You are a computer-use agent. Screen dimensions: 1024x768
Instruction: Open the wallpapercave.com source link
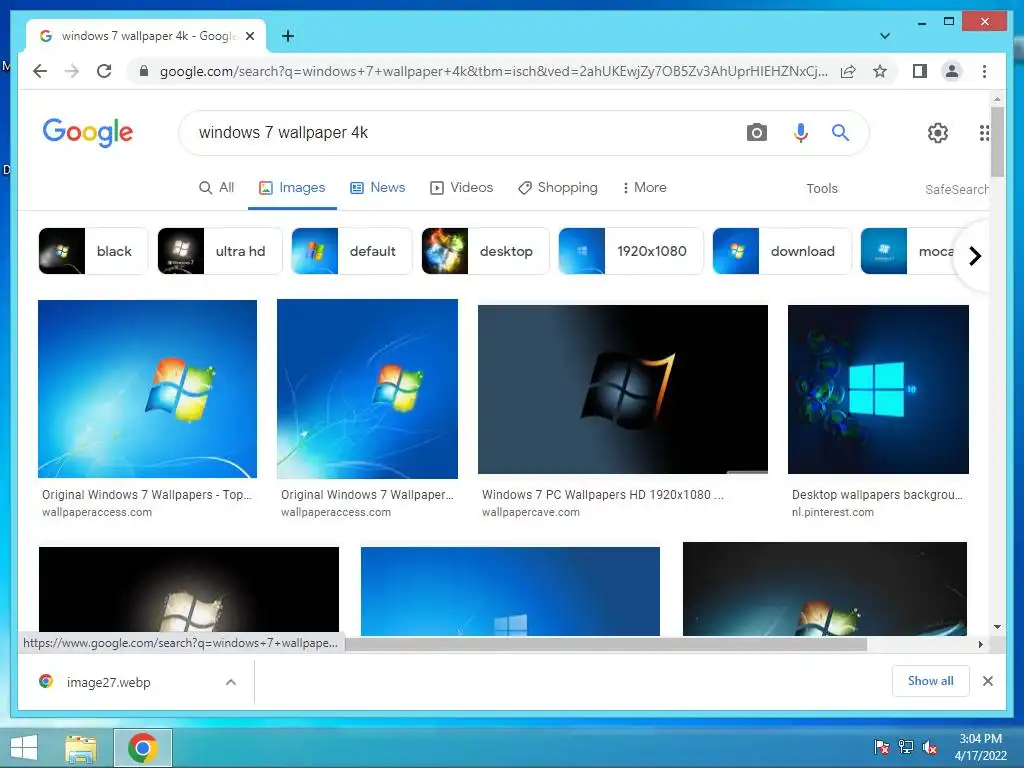click(530, 512)
